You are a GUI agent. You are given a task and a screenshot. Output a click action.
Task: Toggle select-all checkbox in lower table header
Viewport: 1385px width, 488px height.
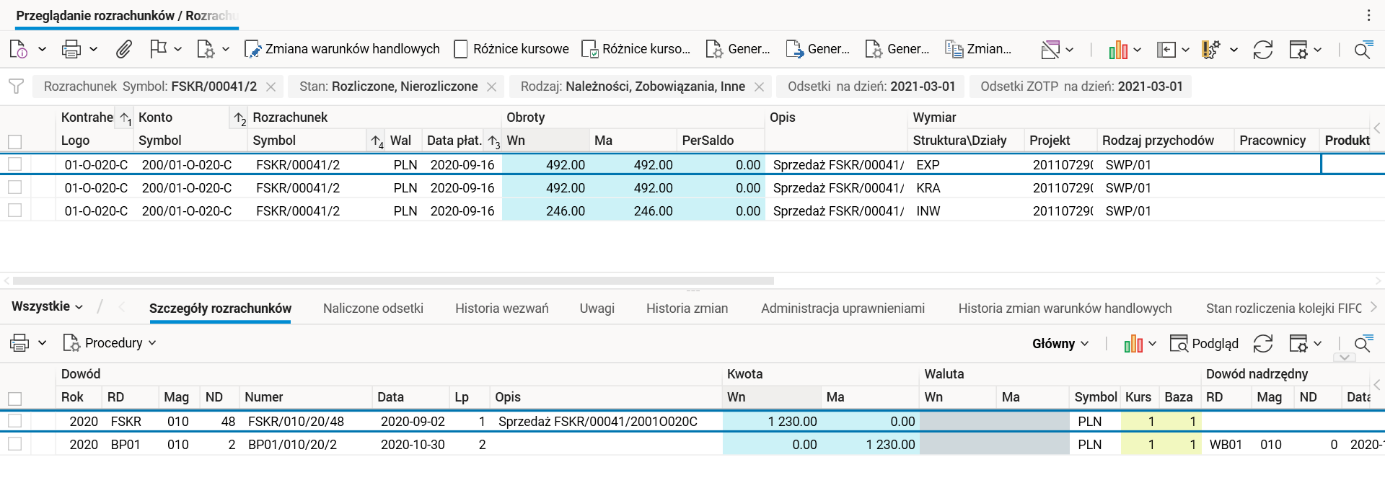[15, 398]
